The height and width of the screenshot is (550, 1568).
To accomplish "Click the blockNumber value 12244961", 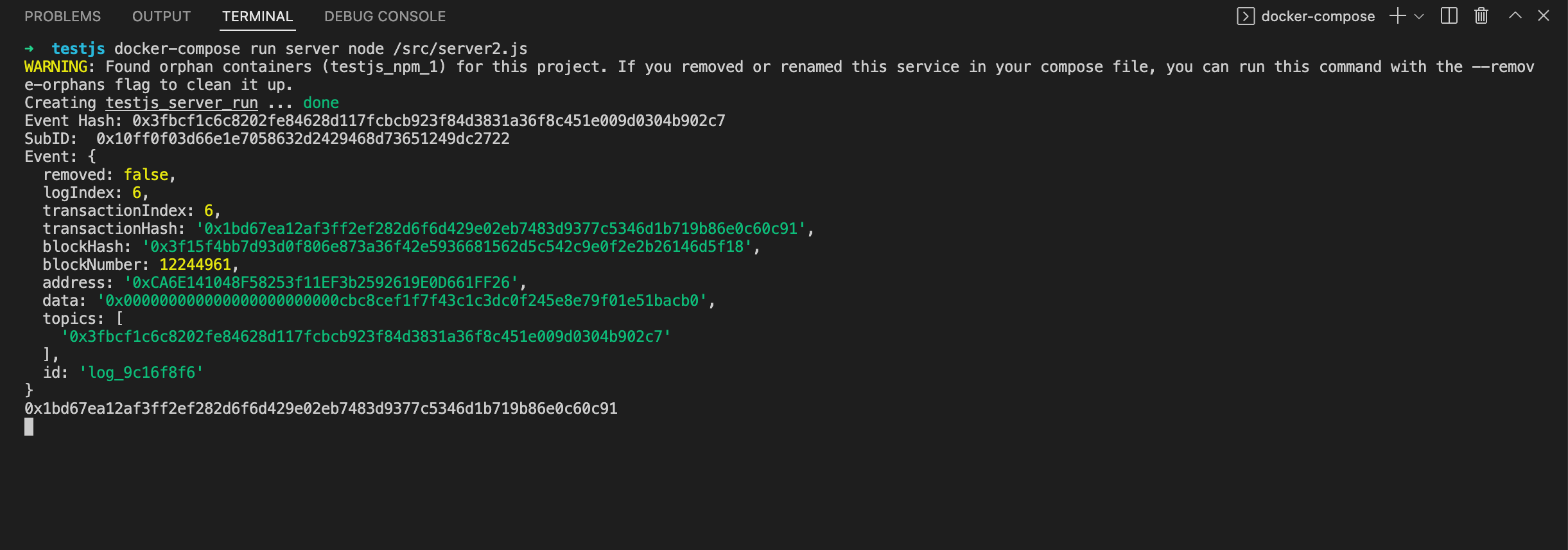I will 196,264.
